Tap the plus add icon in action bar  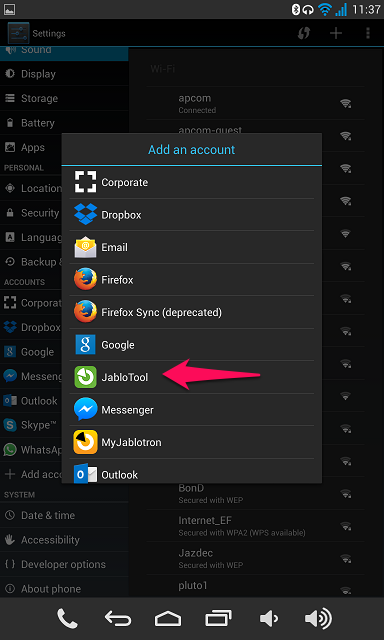pyautogui.click(x=336, y=33)
